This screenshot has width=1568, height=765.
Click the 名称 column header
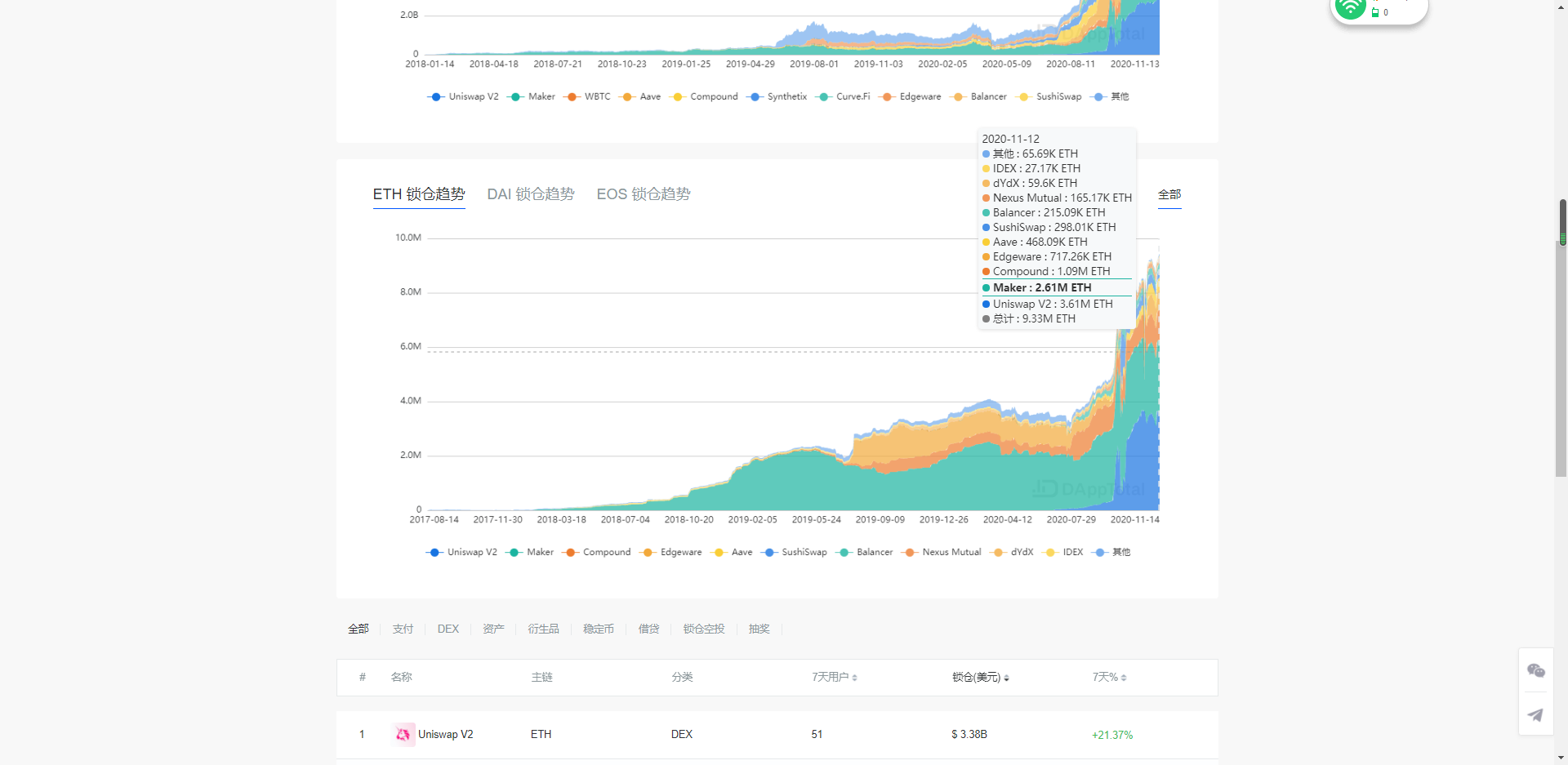[401, 677]
